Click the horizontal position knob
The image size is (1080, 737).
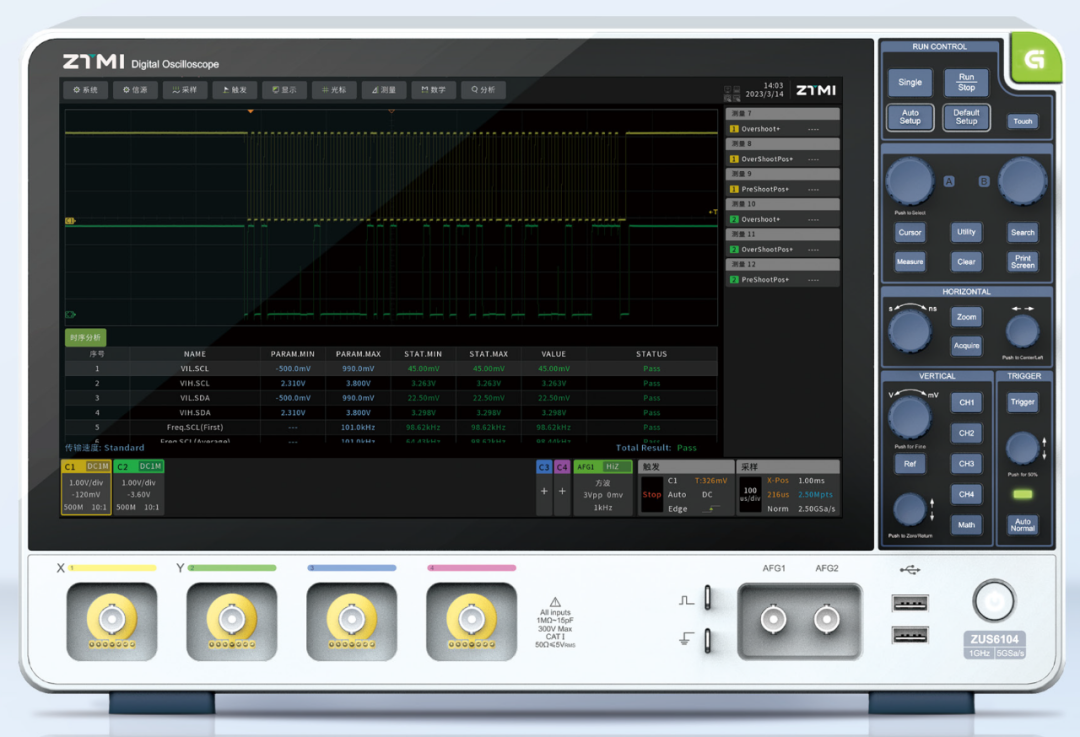[1022, 332]
